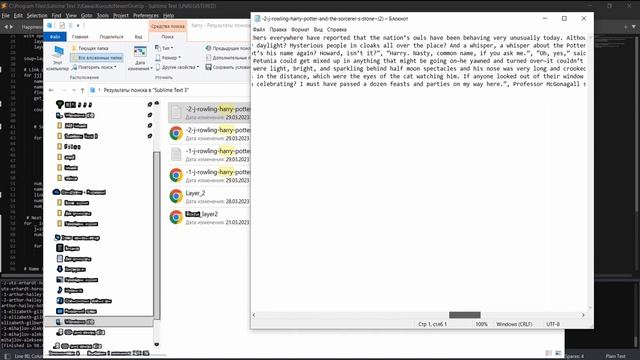Select first '-2-j-rowling-harry-potter' text file icon
640x360 pixels.
[176, 112]
